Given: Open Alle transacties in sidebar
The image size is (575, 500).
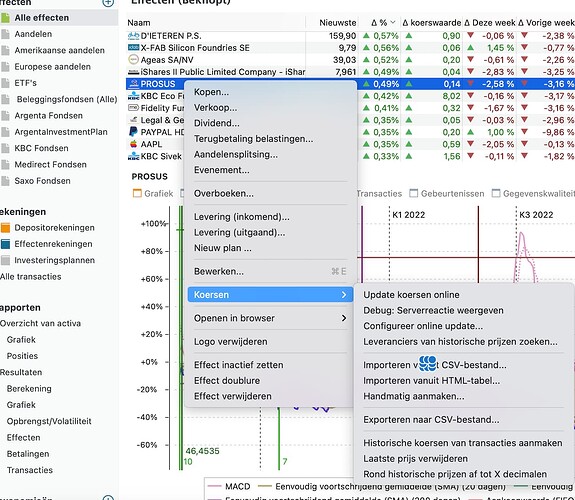Looking at the screenshot, I should pos(31,277).
